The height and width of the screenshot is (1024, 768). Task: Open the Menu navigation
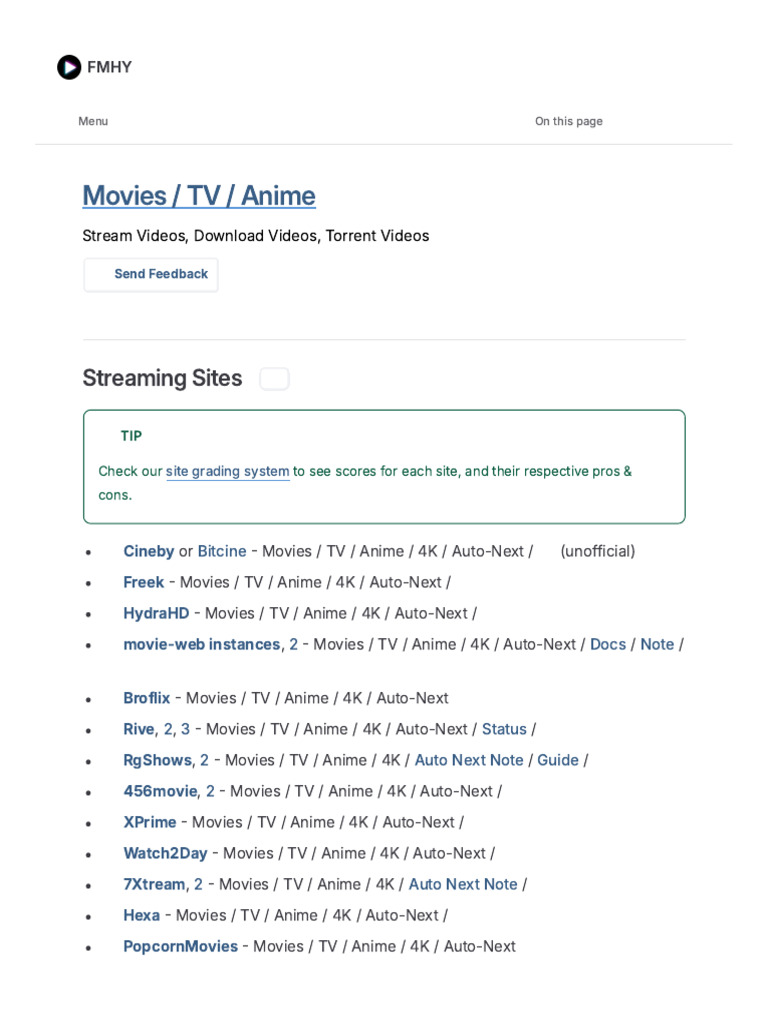93,121
